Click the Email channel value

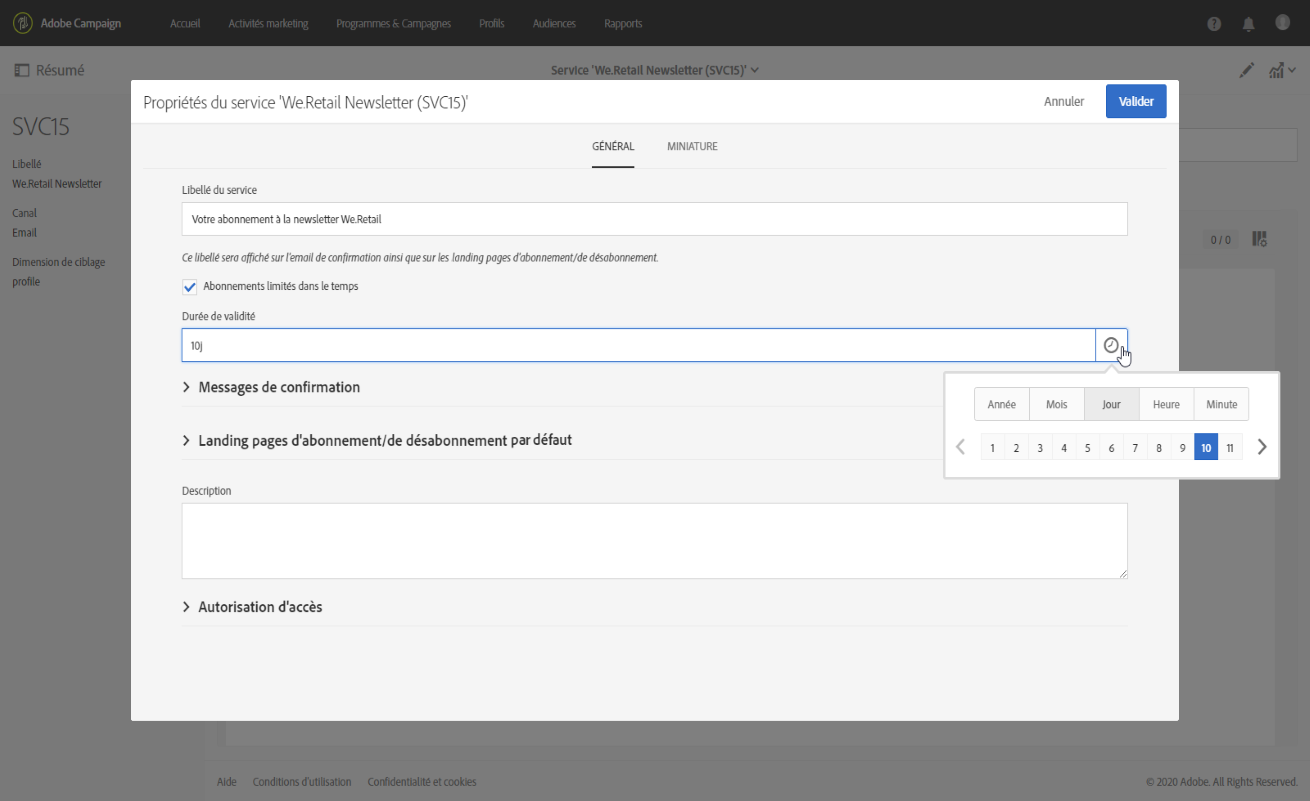[x=24, y=233]
